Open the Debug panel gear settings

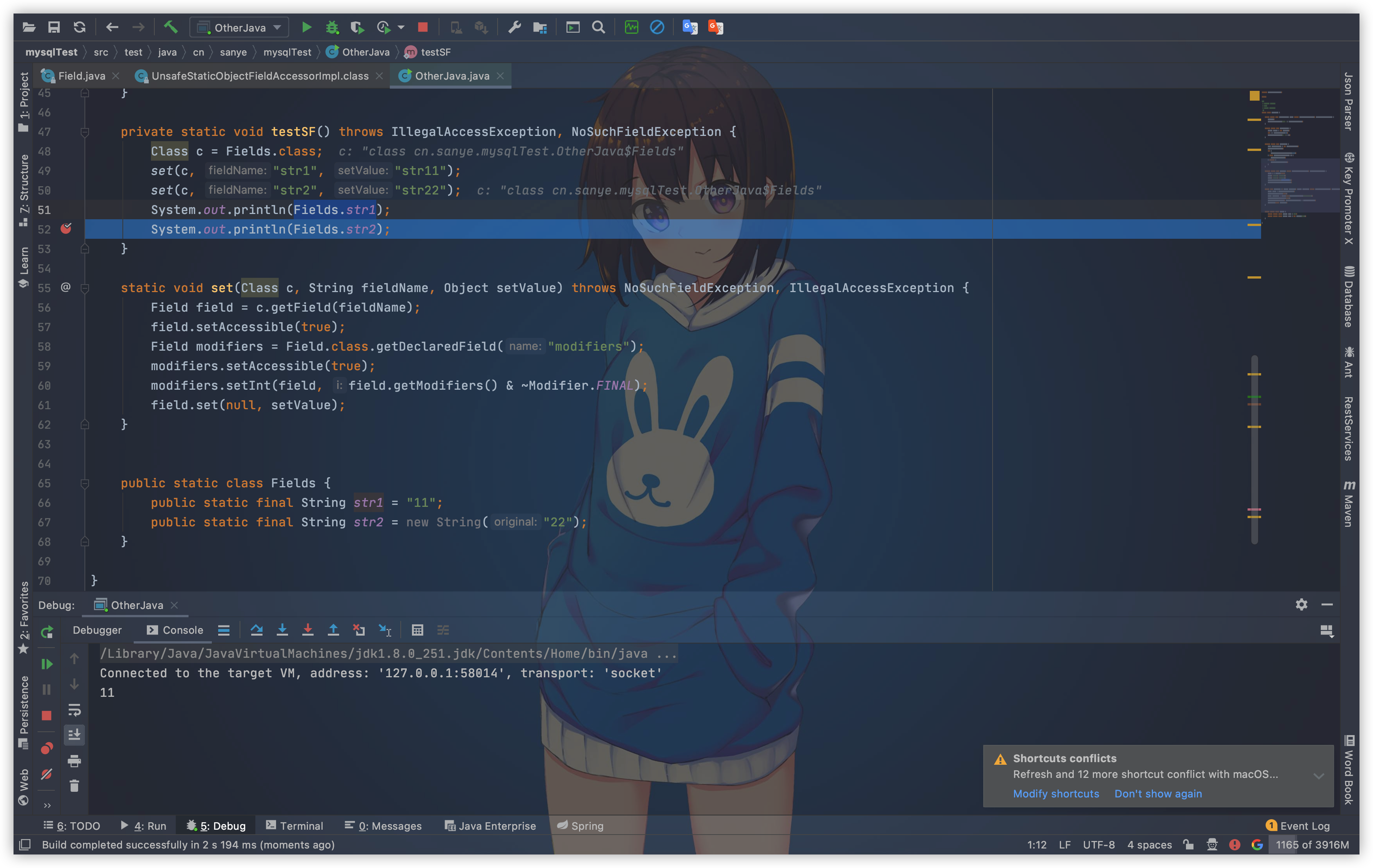point(1301,605)
